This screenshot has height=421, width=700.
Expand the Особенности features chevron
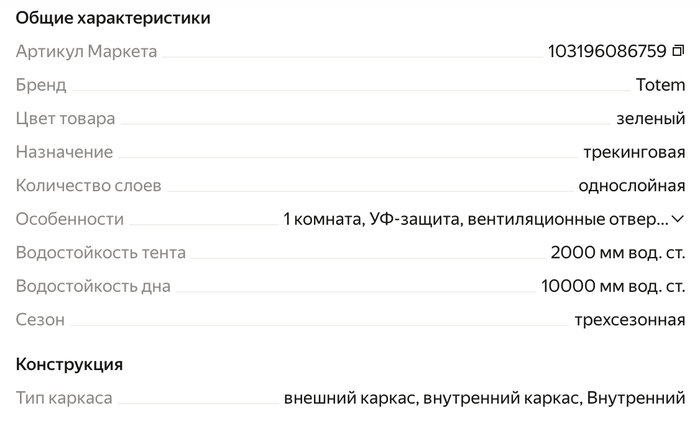(678, 219)
